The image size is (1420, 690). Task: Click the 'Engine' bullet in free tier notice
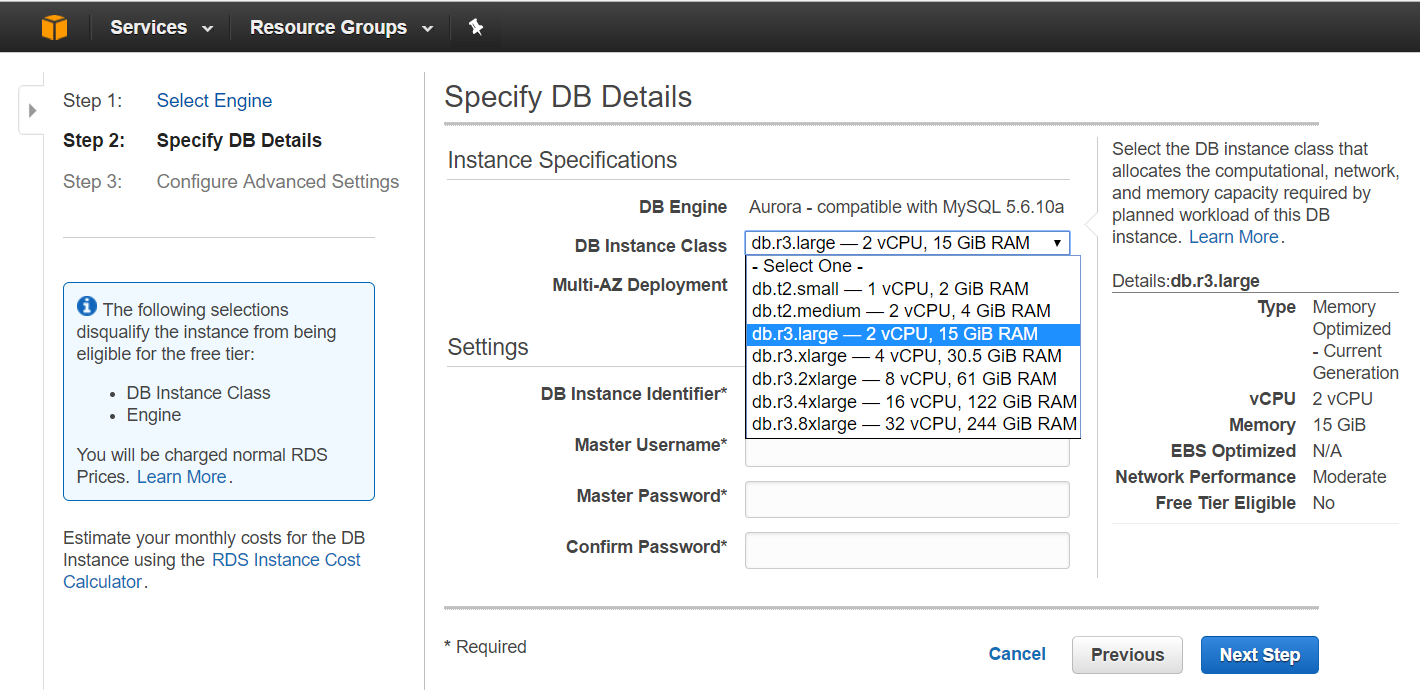154,415
